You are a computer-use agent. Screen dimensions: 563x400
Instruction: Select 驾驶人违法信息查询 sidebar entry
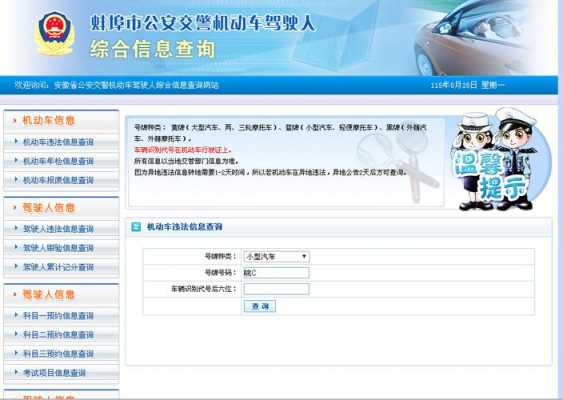(58, 229)
